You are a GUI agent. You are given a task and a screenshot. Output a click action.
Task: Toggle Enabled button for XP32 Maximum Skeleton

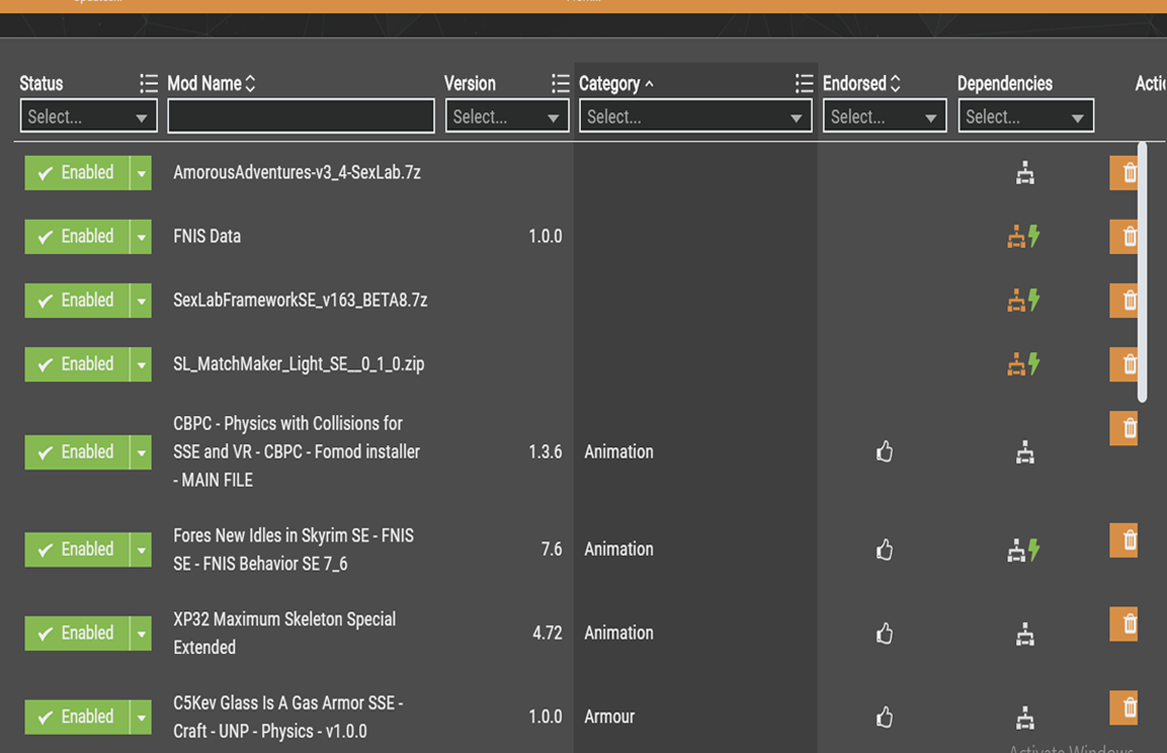click(x=77, y=633)
